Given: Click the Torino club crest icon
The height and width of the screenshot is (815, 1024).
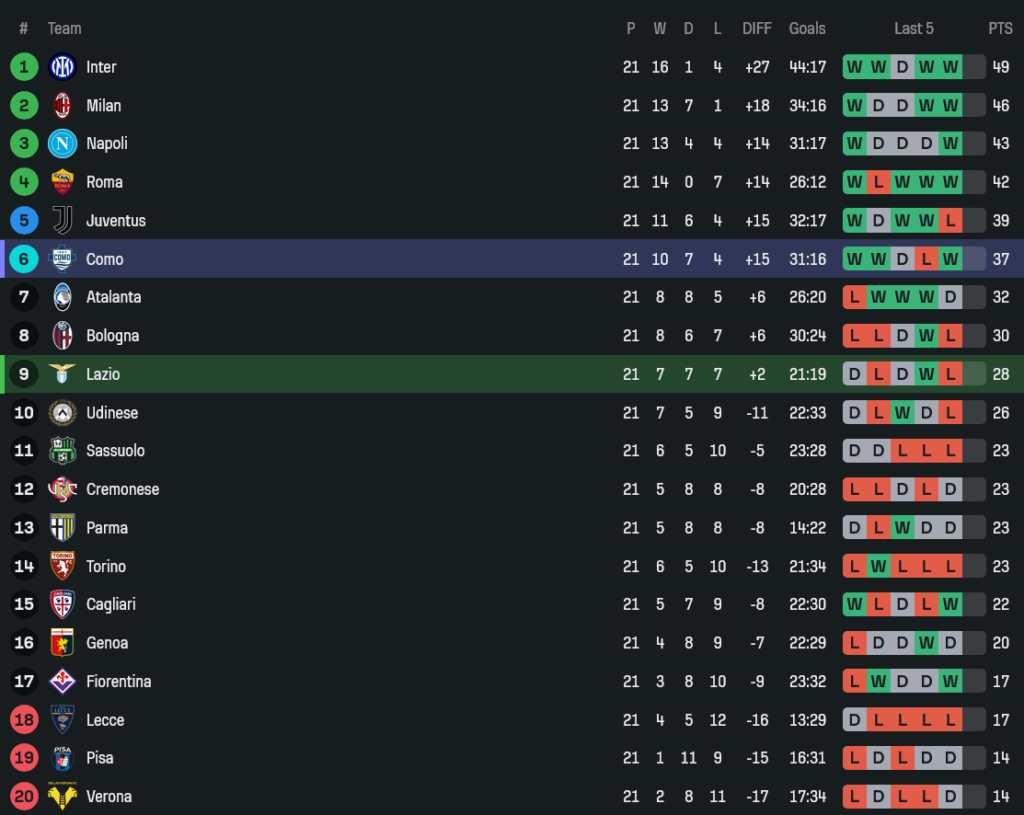Looking at the screenshot, I should [63, 566].
